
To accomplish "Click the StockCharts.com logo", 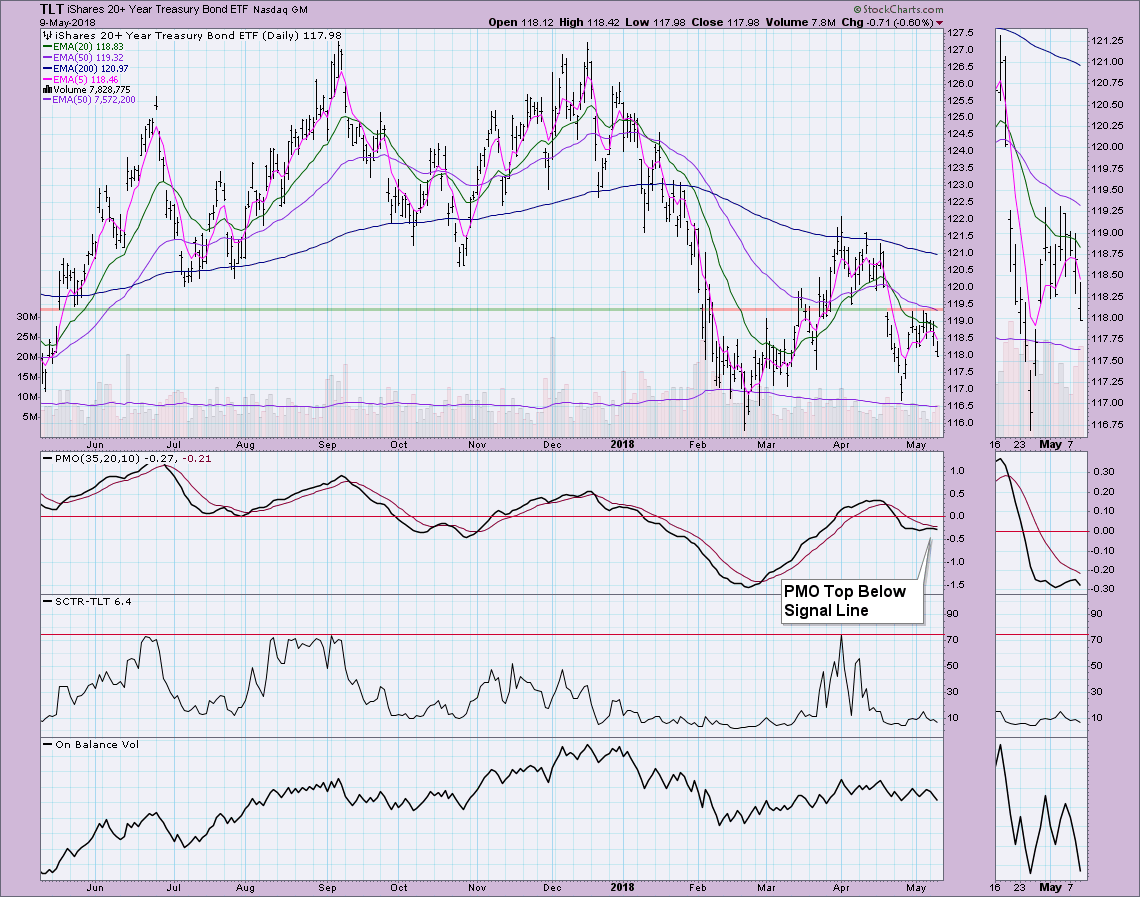I will click(x=899, y=9).
